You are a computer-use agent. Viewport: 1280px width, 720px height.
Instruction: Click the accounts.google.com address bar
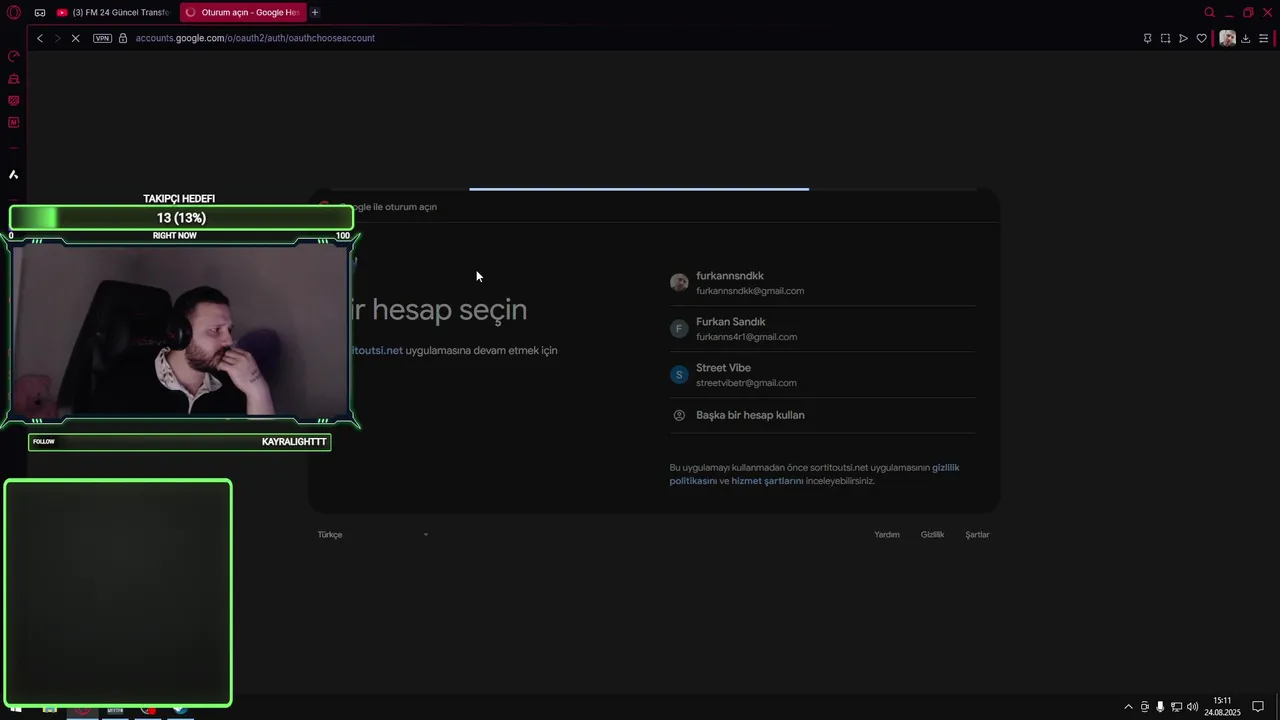click(255, 38)
